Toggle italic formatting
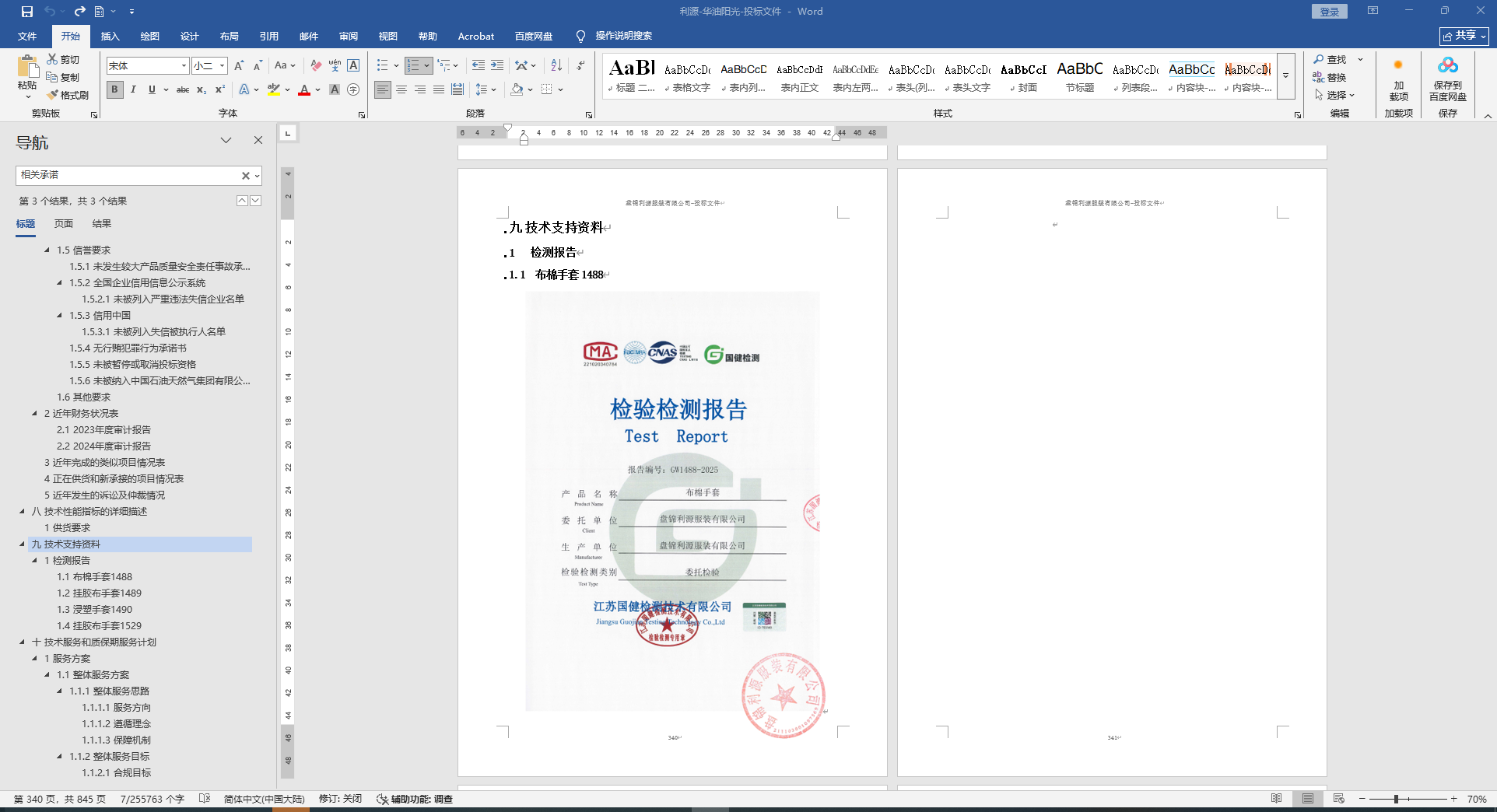The height and width of the screenshot is (812, 1497). [x=133, y=89]
